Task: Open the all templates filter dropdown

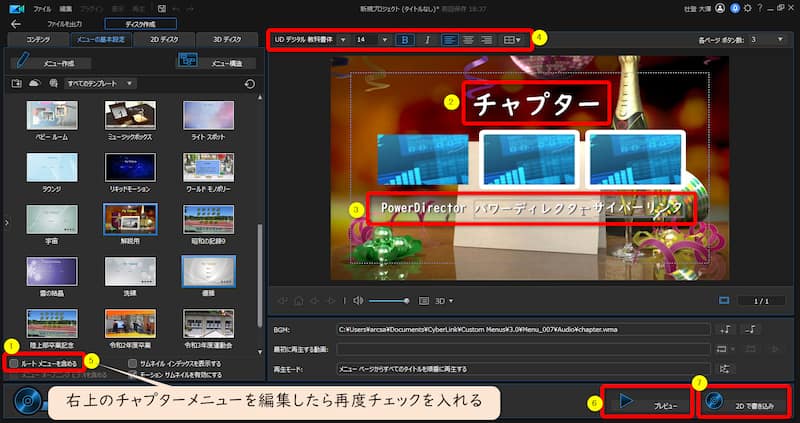Action: point(100,84)
